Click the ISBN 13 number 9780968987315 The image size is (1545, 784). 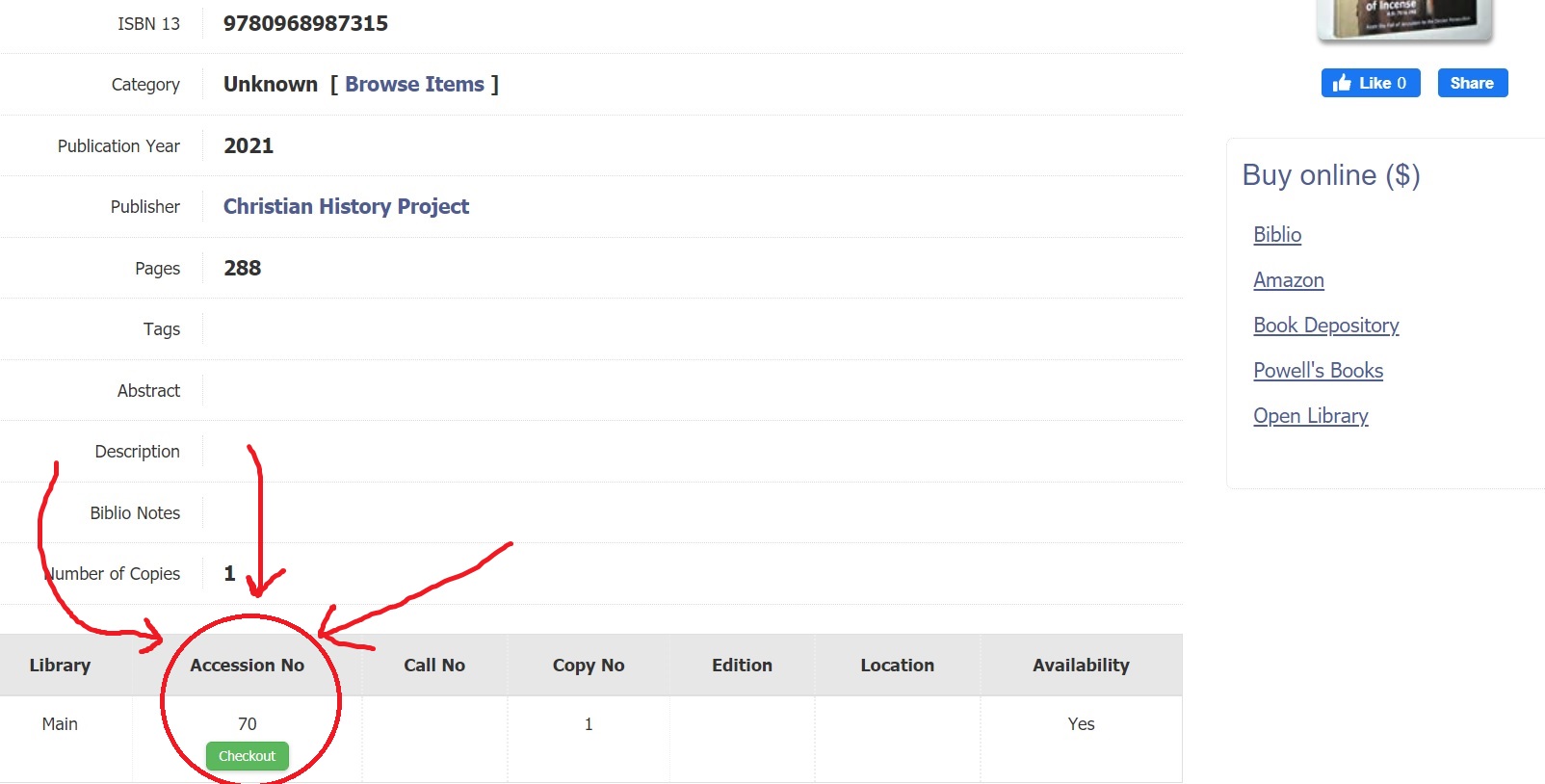click(305, 24)
